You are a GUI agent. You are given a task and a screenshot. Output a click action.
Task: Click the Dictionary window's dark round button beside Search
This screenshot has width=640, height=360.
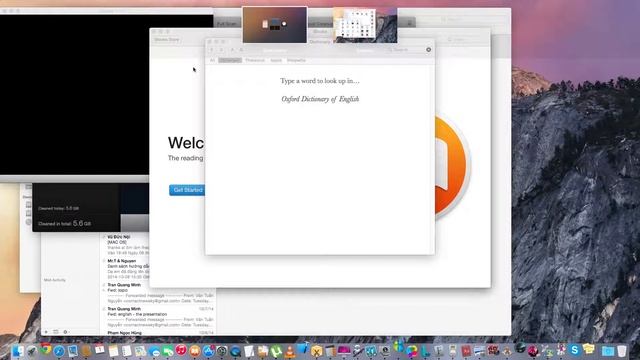pyautogui.click(x=429, y=50)
